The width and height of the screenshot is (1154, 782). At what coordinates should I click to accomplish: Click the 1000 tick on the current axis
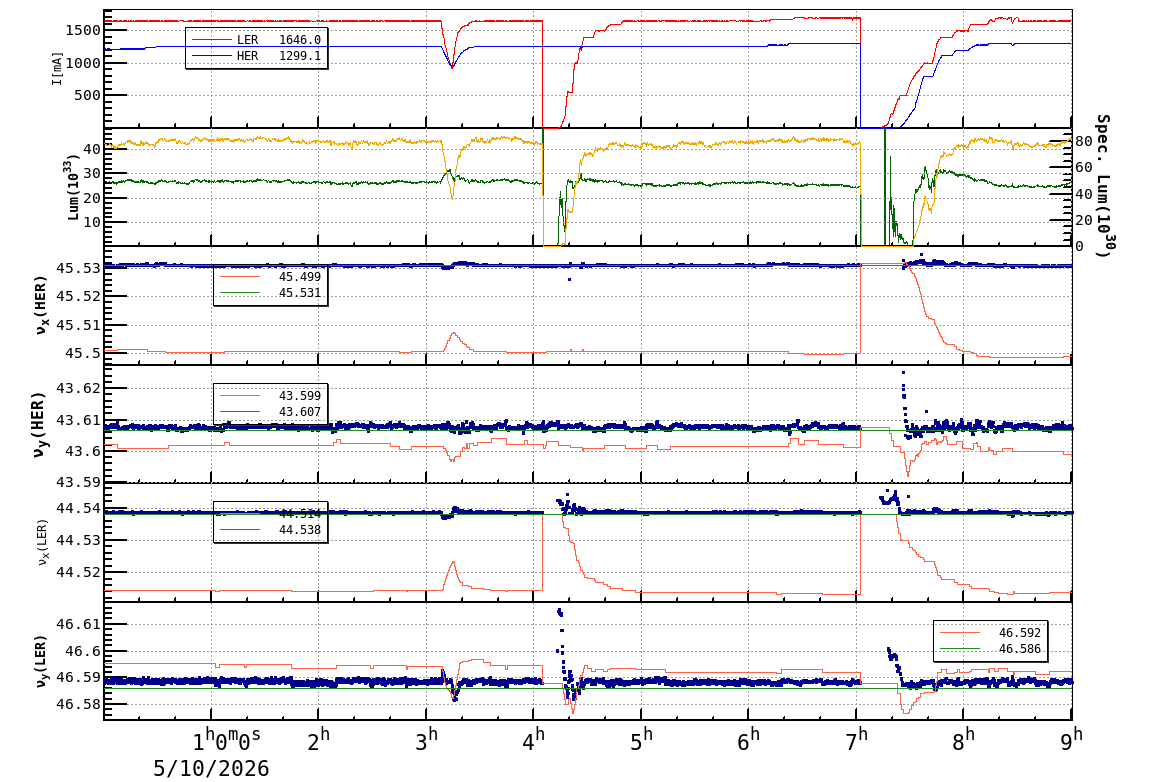pos(82,63)
